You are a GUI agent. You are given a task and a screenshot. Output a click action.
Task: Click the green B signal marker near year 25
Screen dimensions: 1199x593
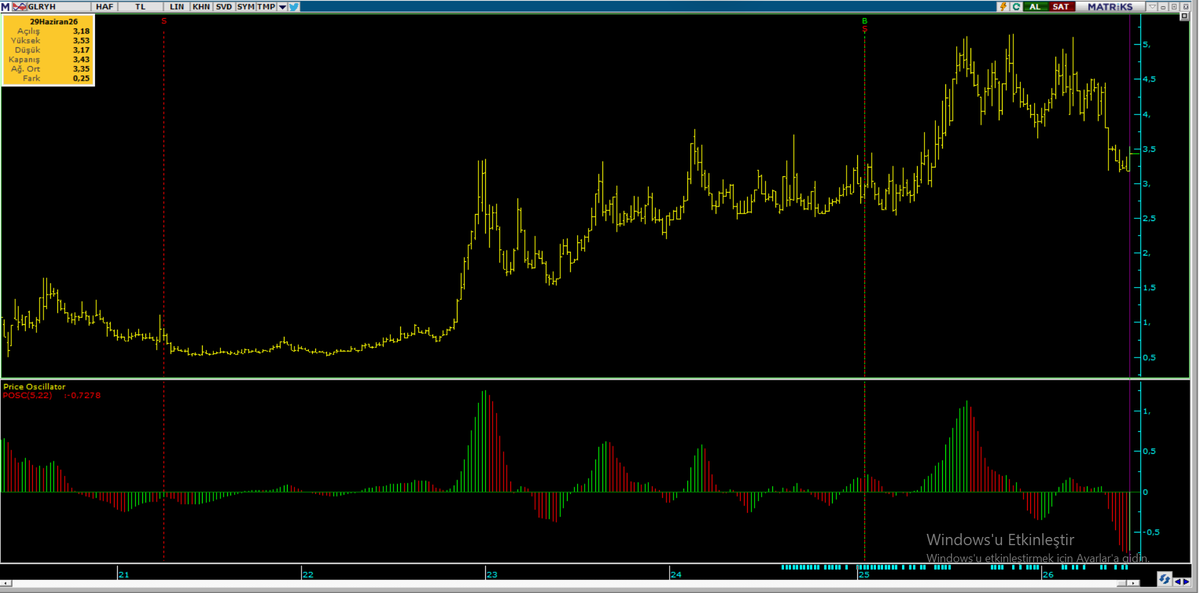pyautogui.click(x=865, y=21)
